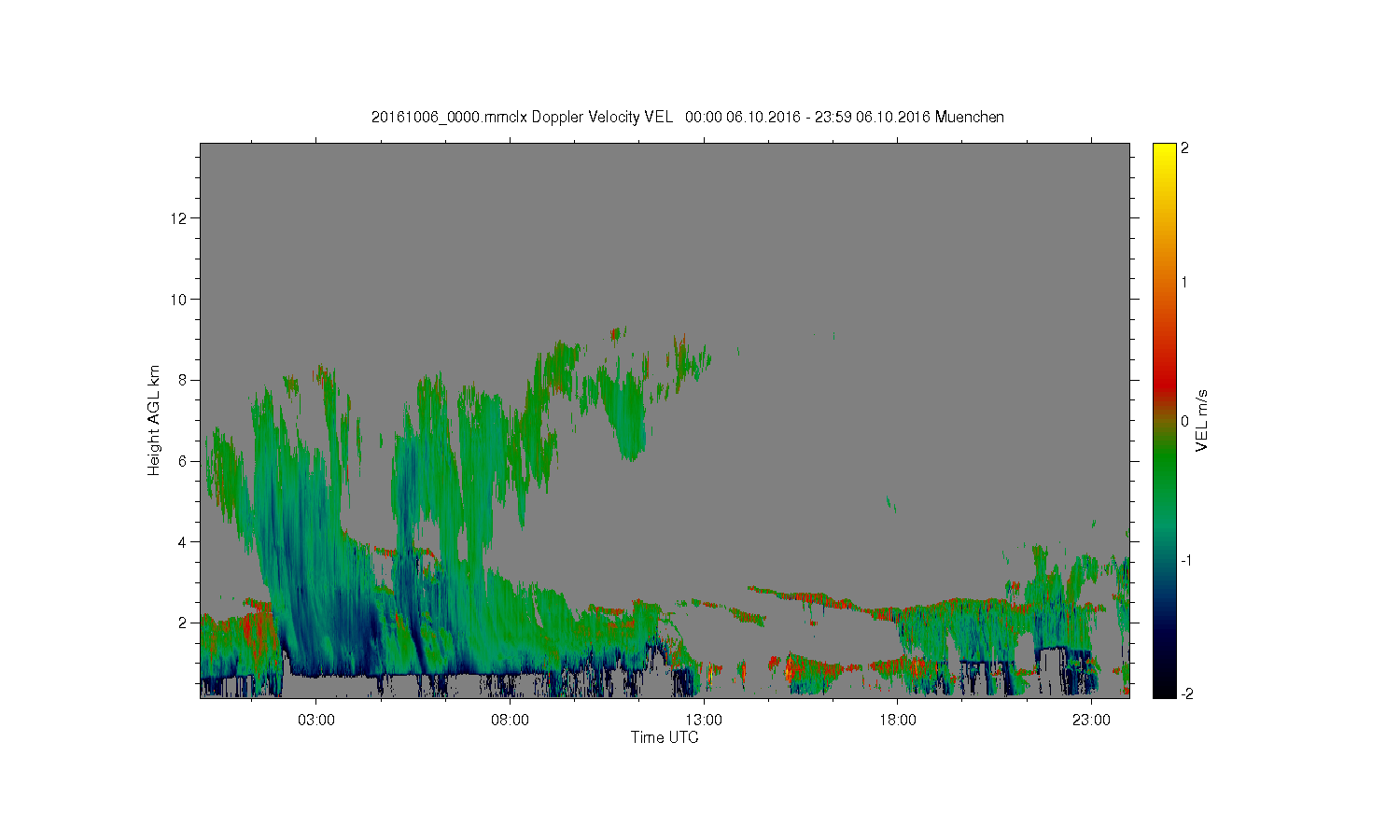The width and height of the screenshot is (1400, 840).
Task: Click the height tick label '8'
Action: coord(183,380)
